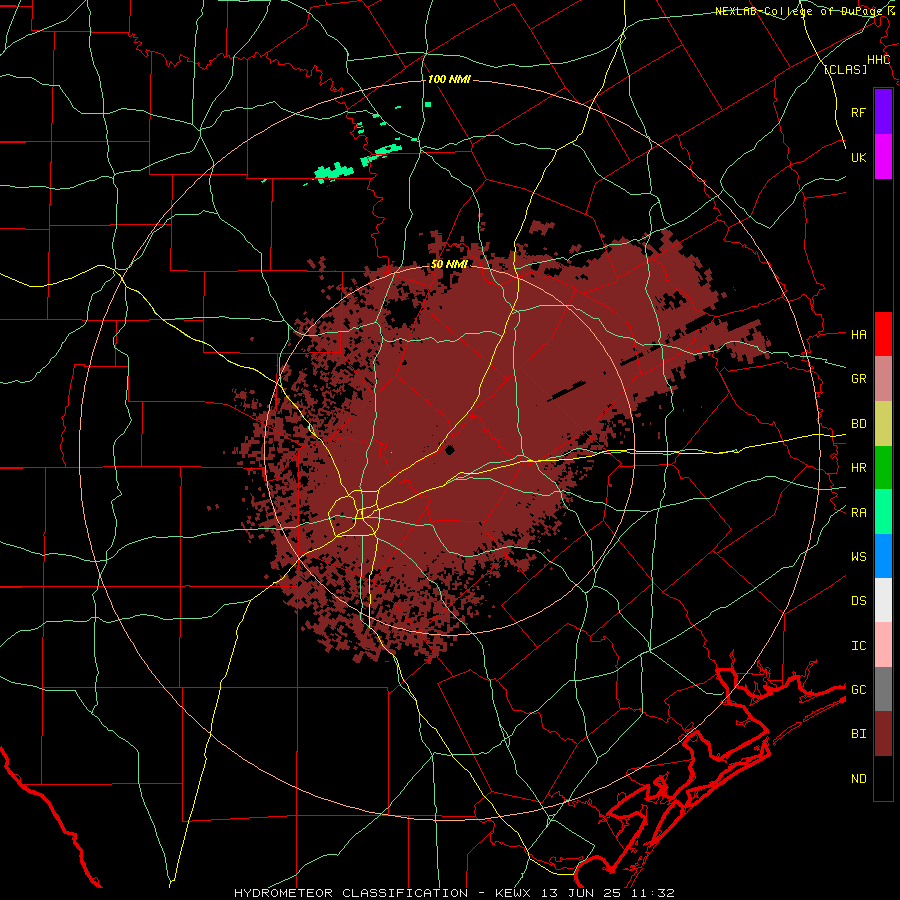
Task: Click the 100 NMI range ring label
Action: 449,79
